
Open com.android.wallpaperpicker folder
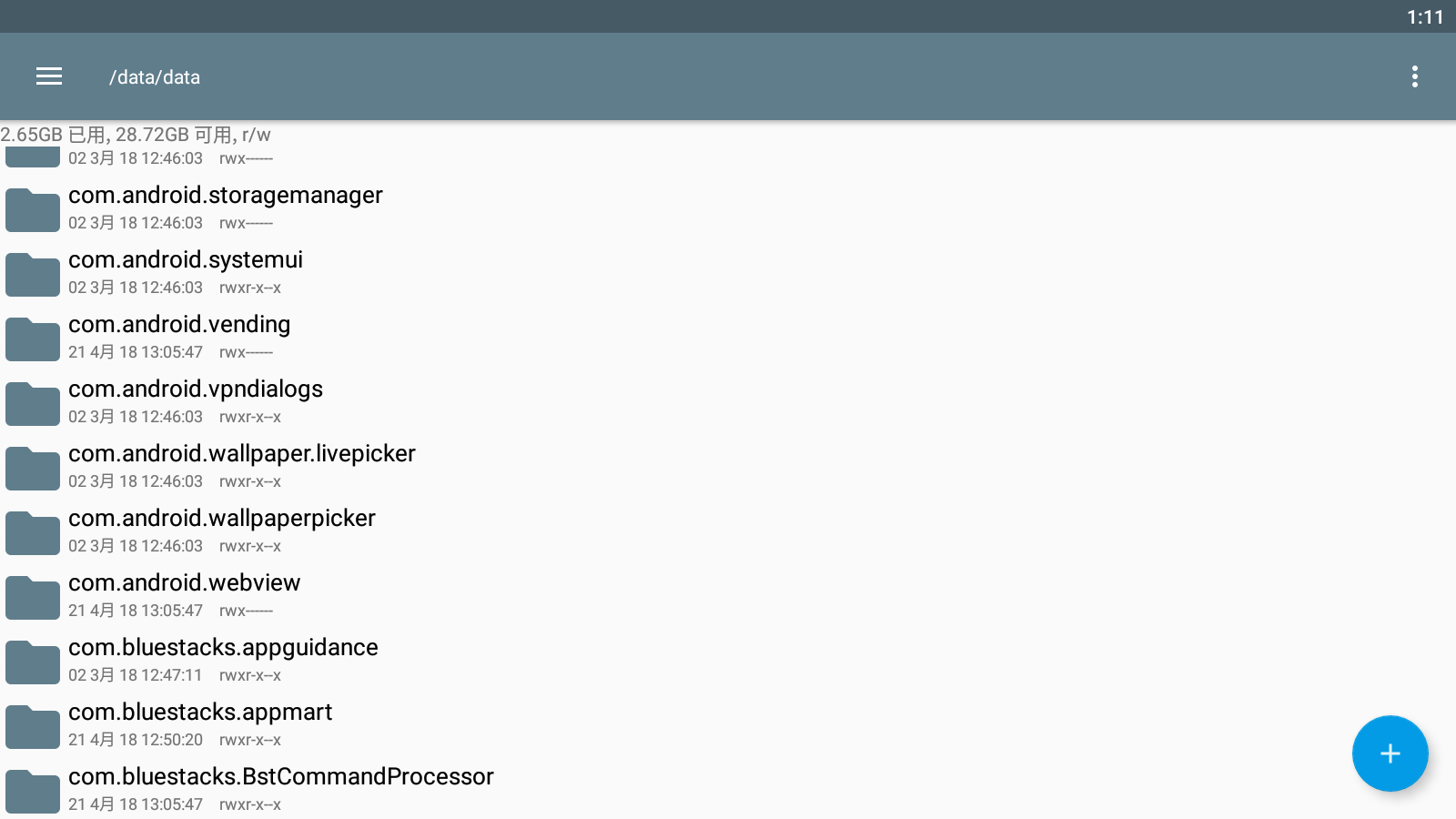pyautogui.click(x=221, y=518)
